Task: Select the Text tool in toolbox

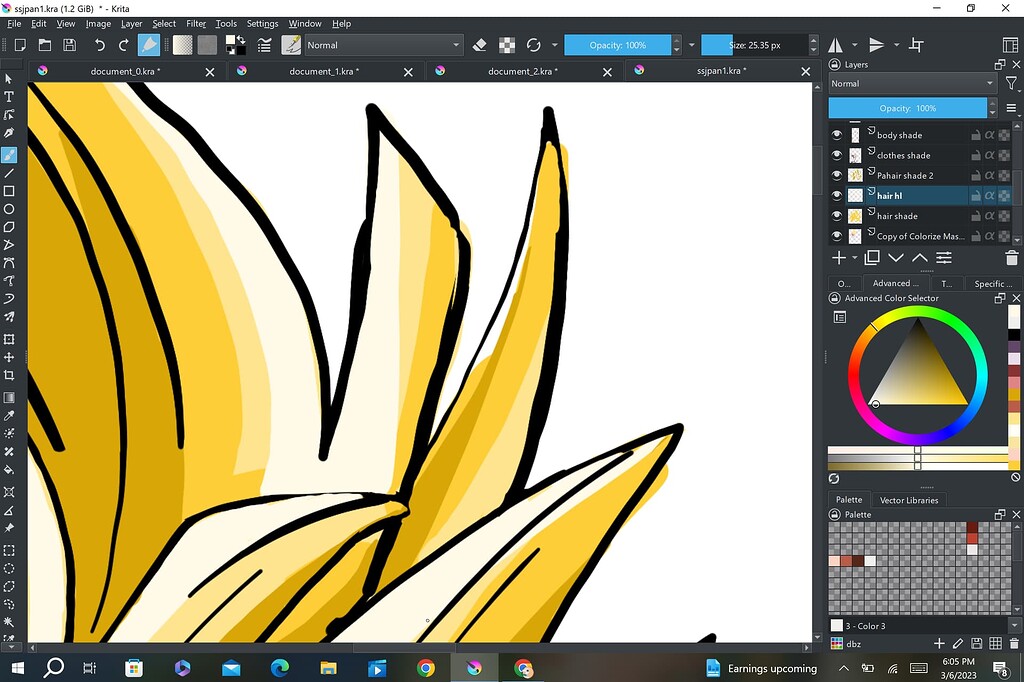Action: tap(9, 97)
